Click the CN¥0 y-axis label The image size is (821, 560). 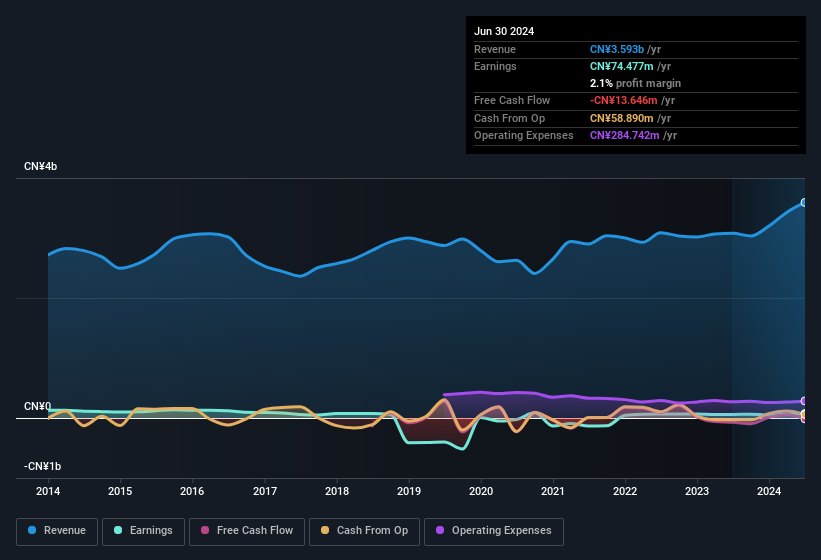pos(37,406)
